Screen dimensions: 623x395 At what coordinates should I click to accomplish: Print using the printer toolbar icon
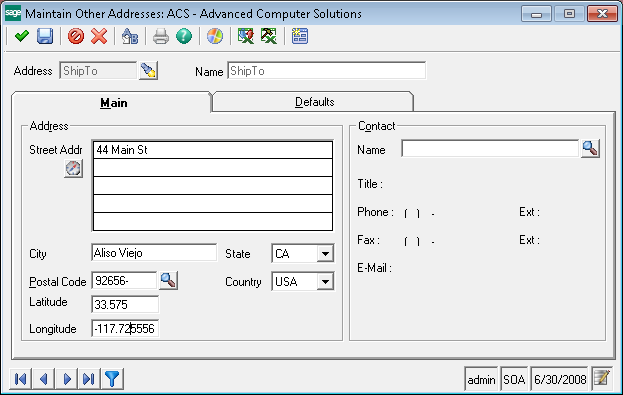tap(161, 37)
